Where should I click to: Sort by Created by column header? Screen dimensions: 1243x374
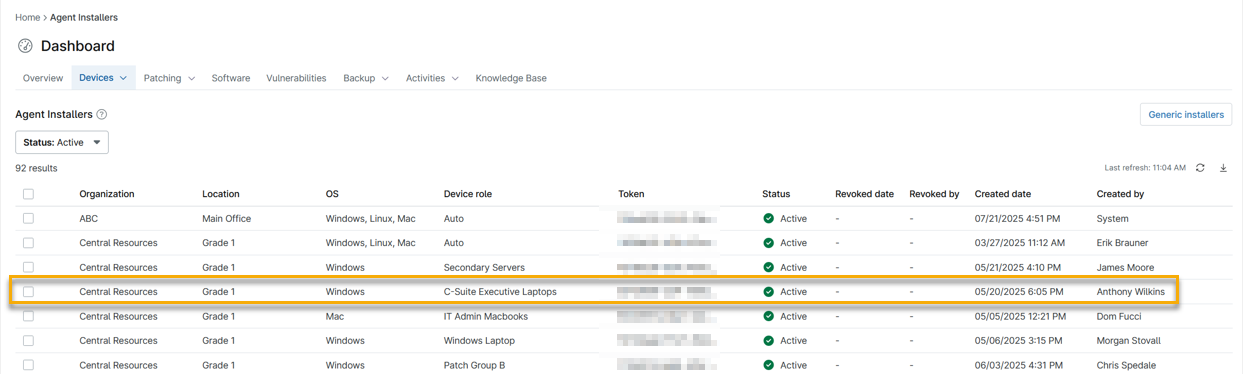tap(1120, 194)
